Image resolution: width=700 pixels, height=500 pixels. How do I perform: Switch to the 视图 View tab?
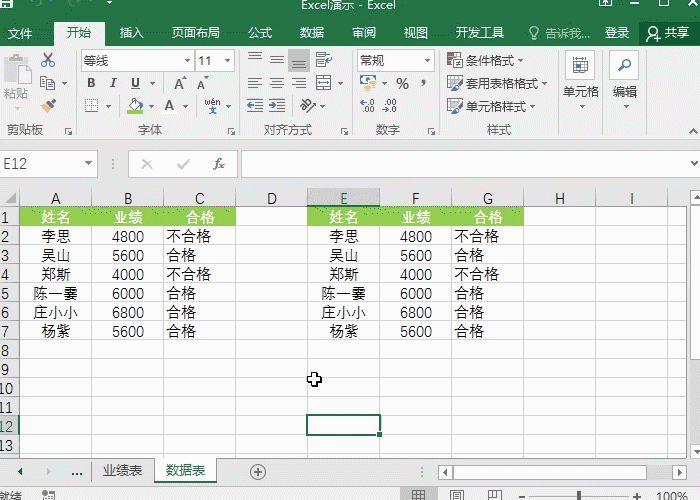(416, 33)
